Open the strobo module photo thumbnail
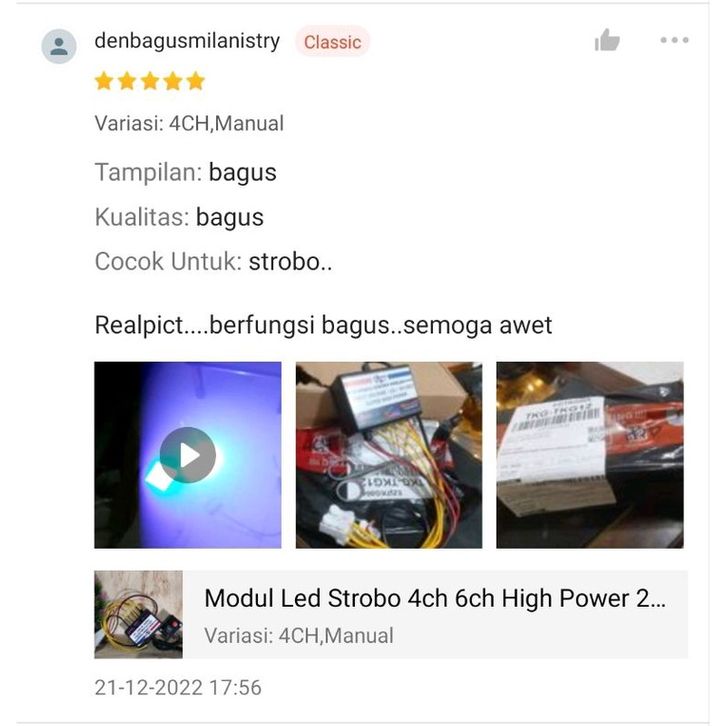 click(x=389, y=455)
